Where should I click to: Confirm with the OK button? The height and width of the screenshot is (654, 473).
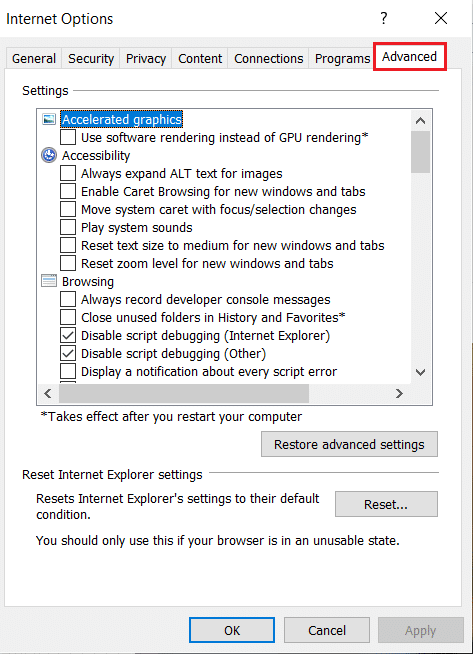[x=232, y=630]
